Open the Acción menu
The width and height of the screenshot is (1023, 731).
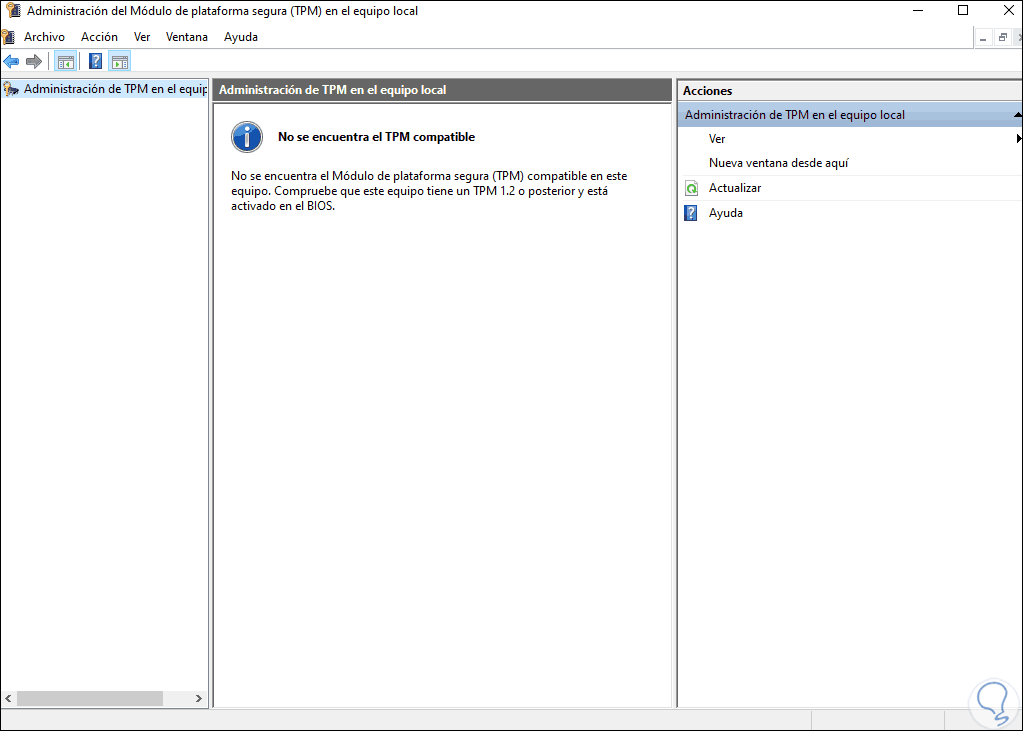[99, 37]
